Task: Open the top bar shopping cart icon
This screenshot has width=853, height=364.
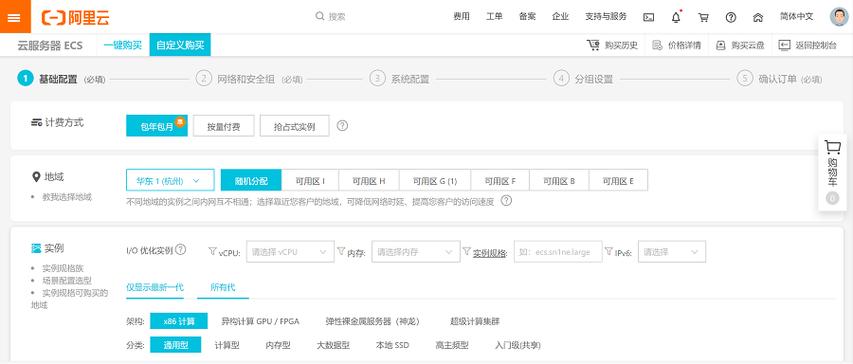Action: coord(703,17)
